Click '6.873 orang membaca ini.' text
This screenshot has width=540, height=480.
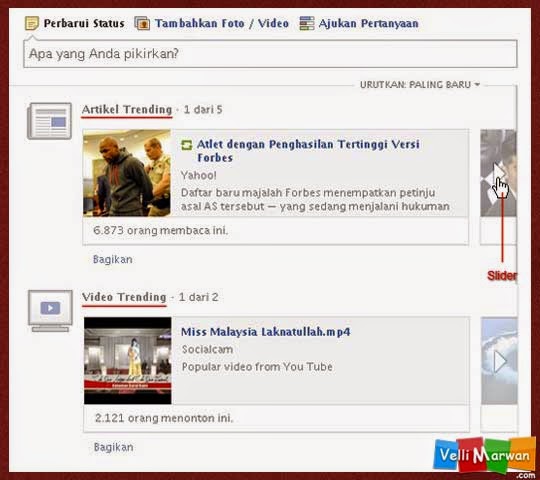(160, 230)
